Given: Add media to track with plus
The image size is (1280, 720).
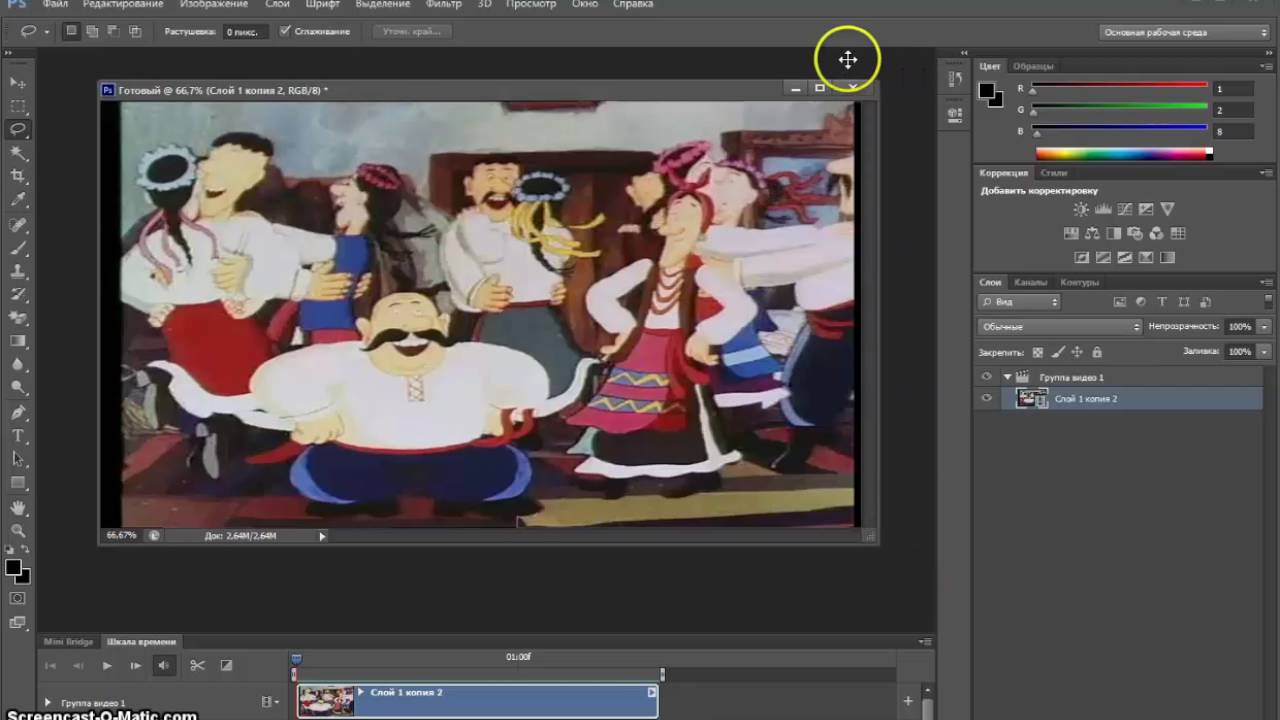Looking at the screenshot, I should (908, 701).
